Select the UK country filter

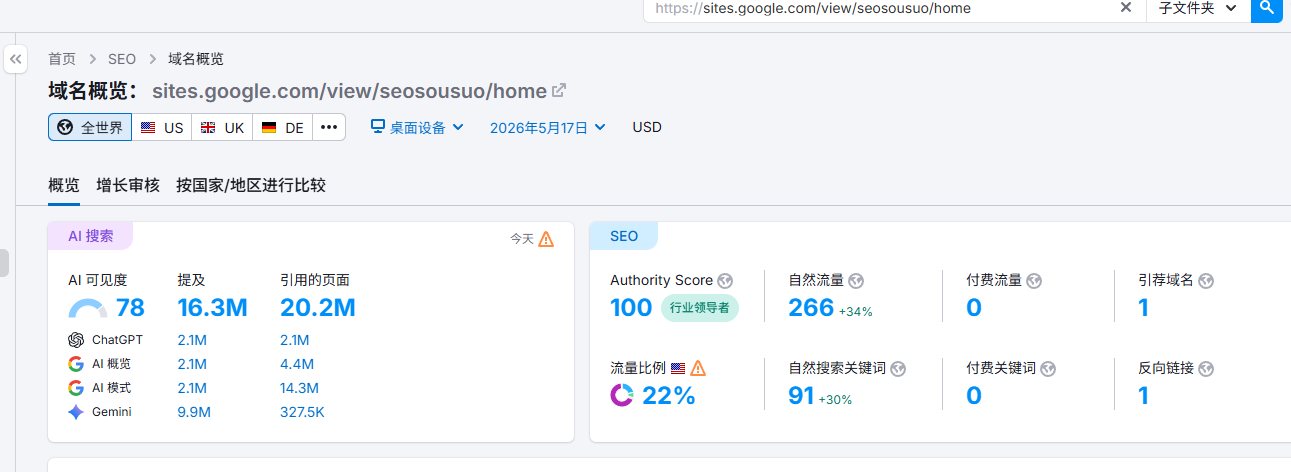[x=222, y=127]
